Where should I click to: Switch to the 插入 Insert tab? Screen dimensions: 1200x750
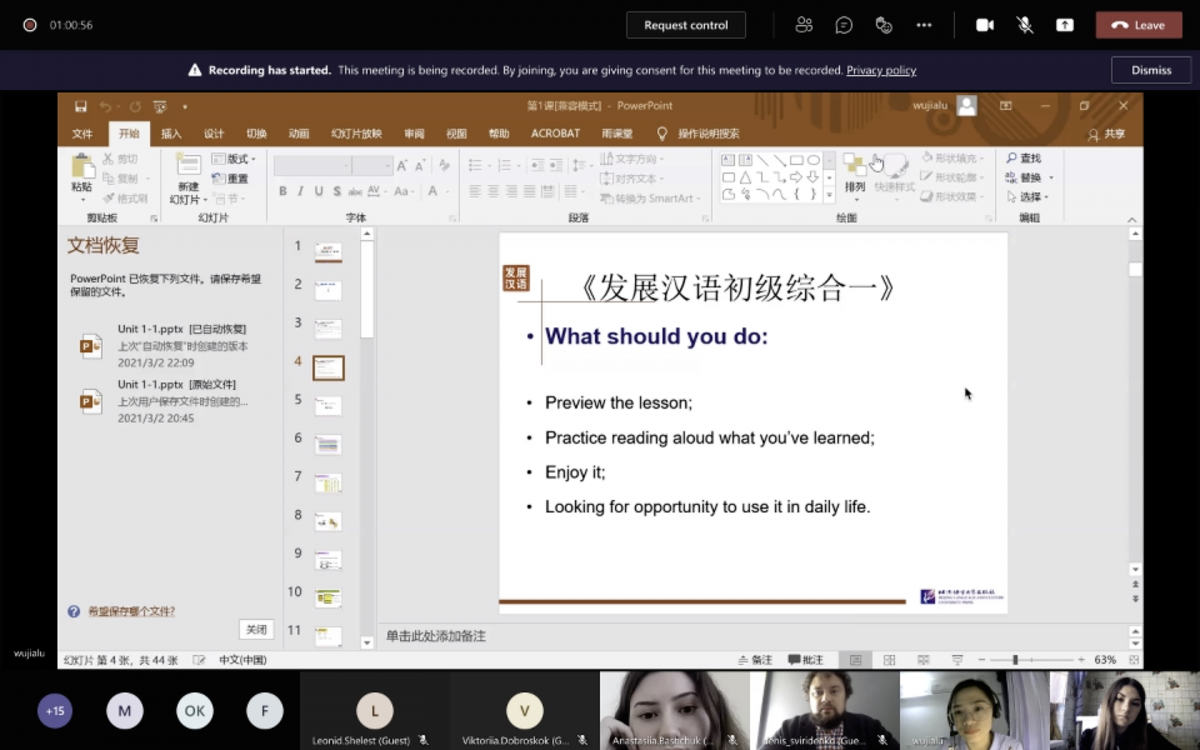(171, 134)
